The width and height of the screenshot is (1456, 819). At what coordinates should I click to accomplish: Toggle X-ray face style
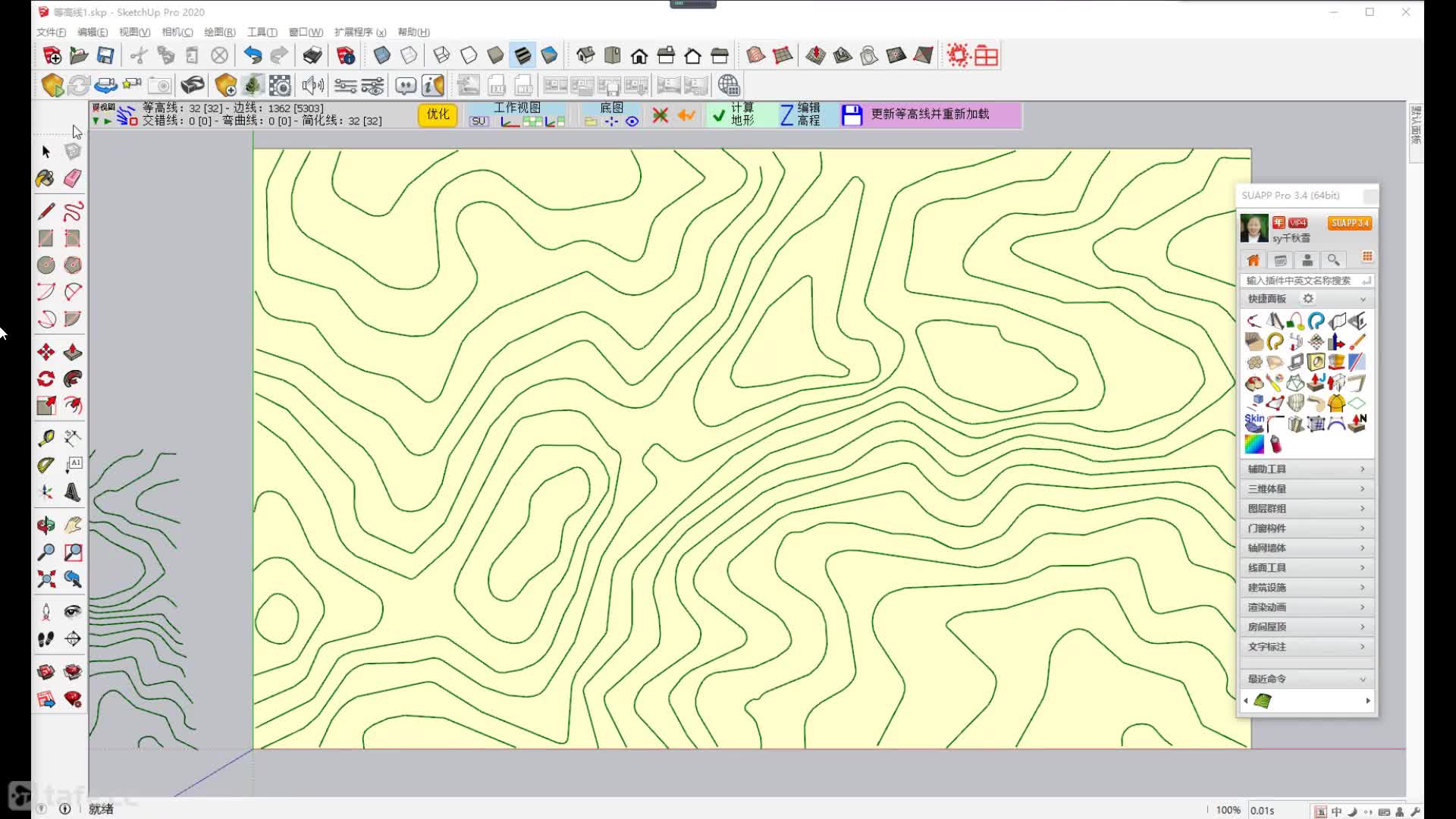click(x=381, y=55)
